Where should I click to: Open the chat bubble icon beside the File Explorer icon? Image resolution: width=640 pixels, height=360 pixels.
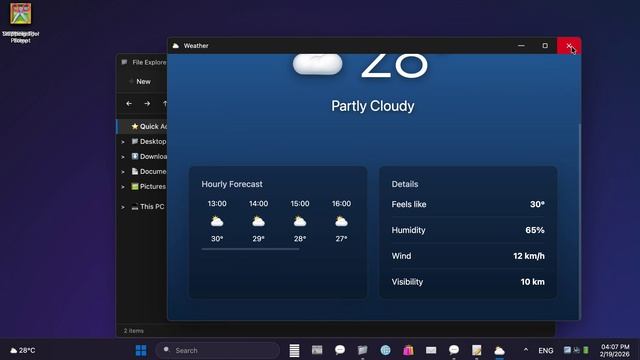point(340,350)
